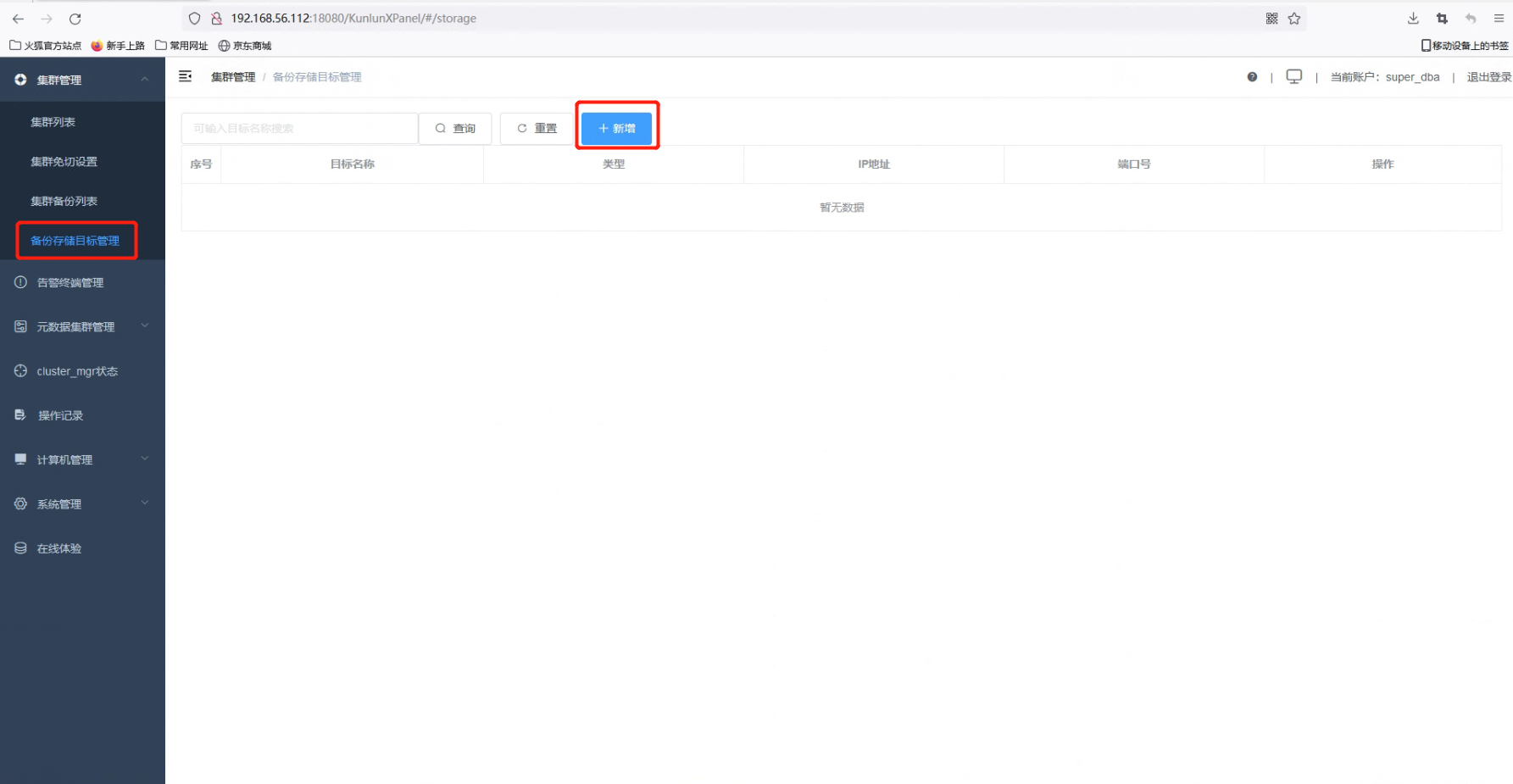
Task: Click the 序号 column header
Action: click(x=201, y=164)
